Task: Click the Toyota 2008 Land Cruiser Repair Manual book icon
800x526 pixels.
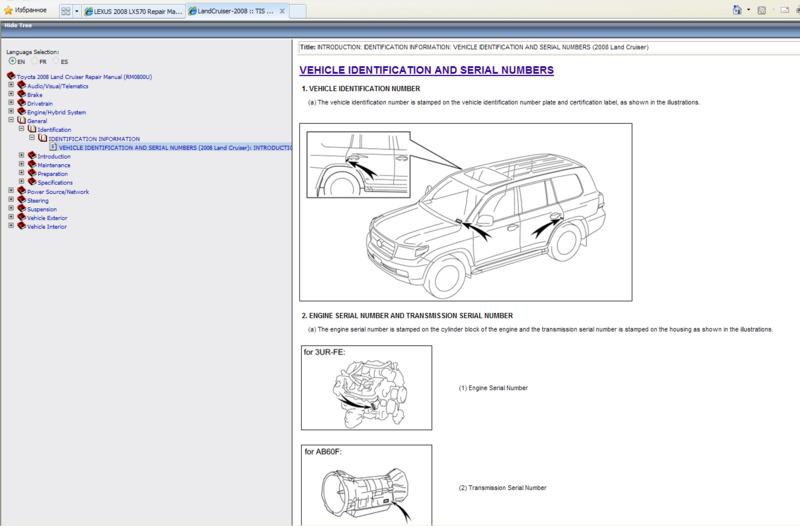Action: tap(11, 76)
